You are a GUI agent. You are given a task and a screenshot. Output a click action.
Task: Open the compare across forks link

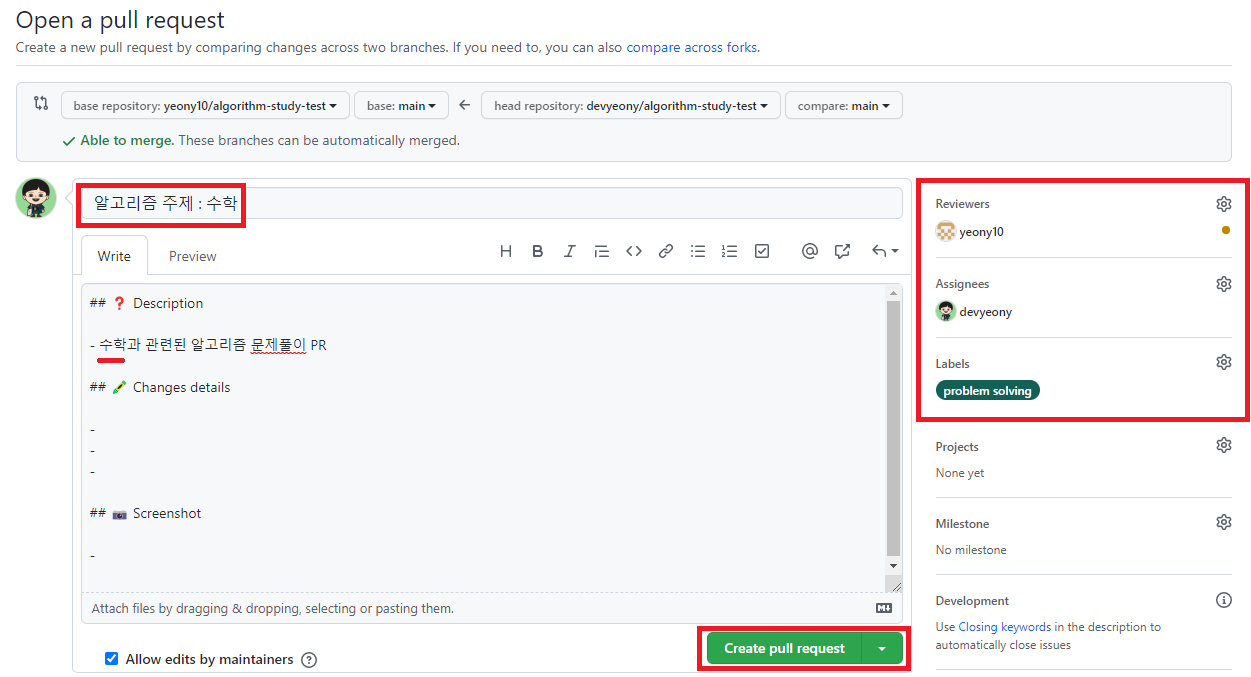(692, 47)
